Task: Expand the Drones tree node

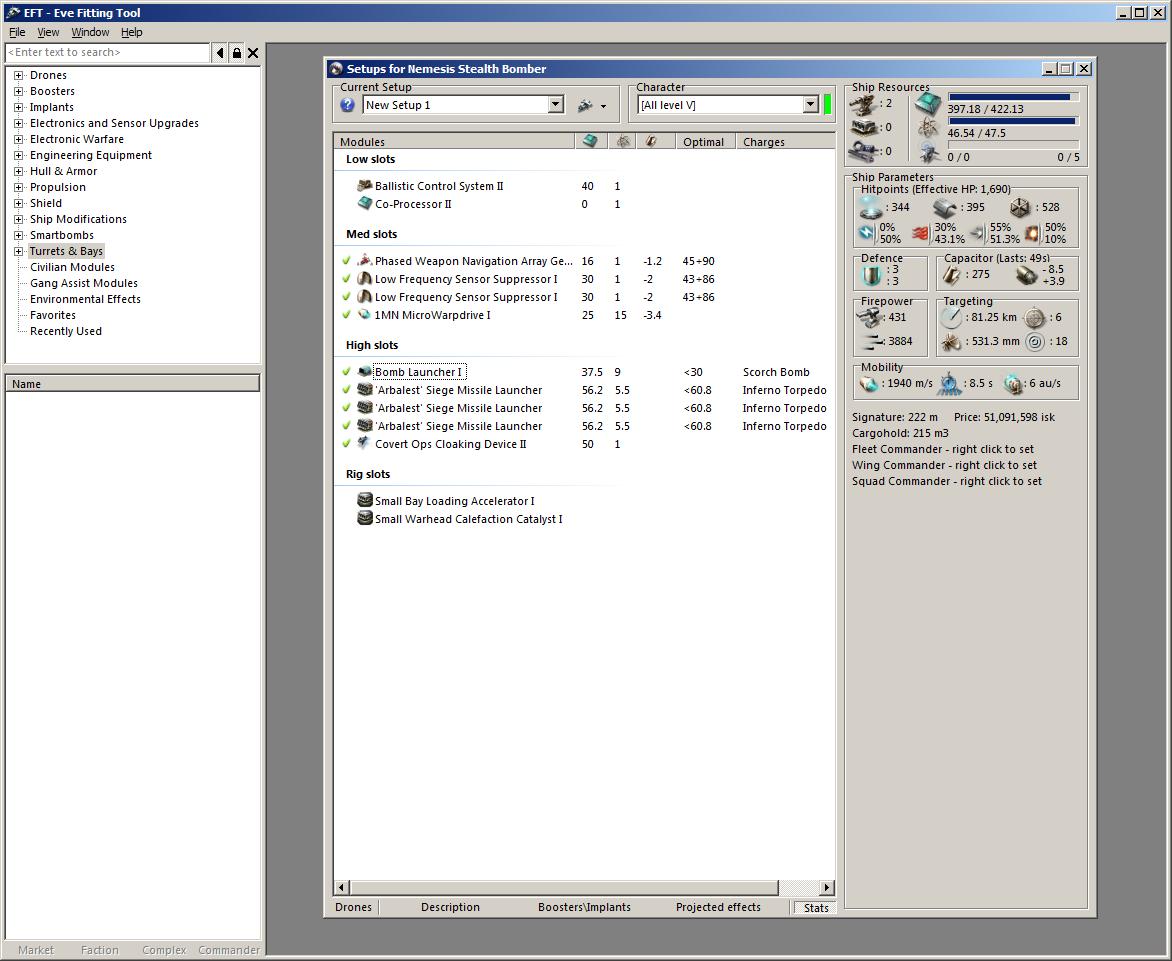Action: pos(19,75)
